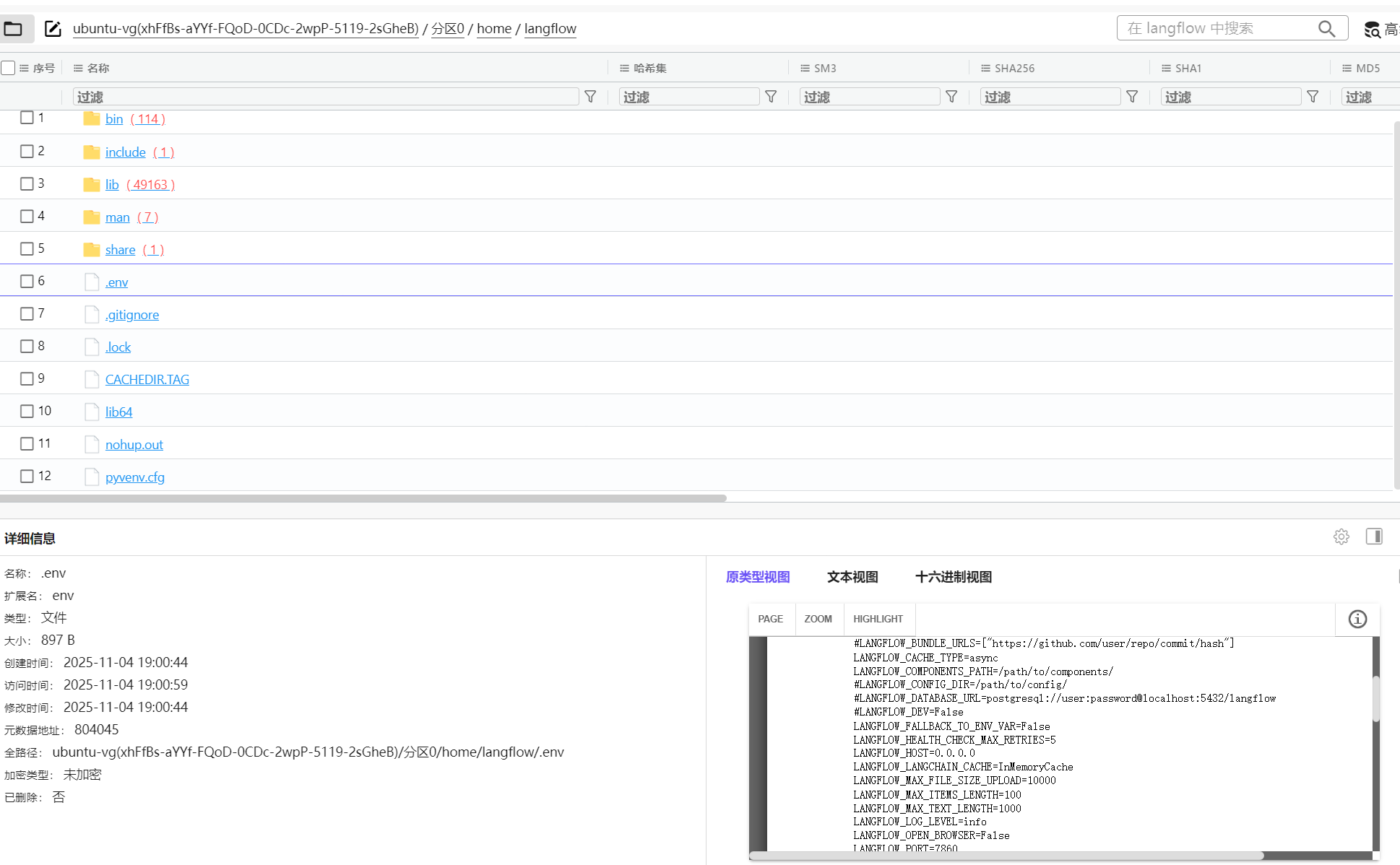Click the search magnifier icon

pyautogui.click(x=1326, y=28)
